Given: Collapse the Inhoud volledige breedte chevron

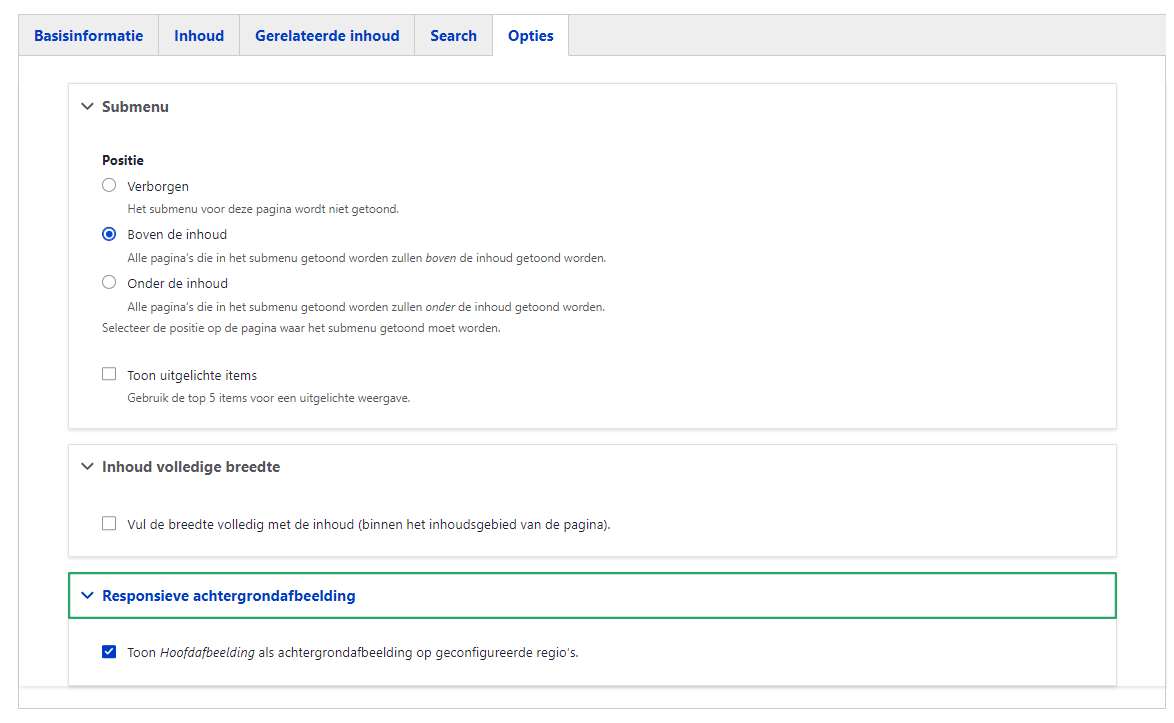Looking at the screenshot, I should point(87,467).
